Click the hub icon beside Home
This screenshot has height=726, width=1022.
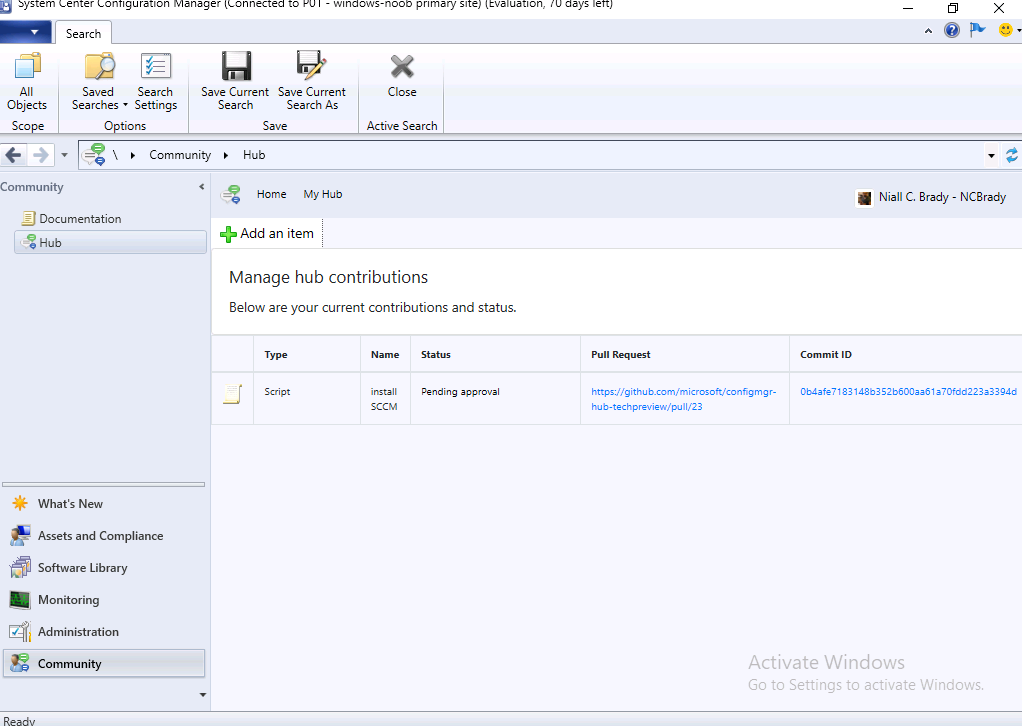pos(231,194)
